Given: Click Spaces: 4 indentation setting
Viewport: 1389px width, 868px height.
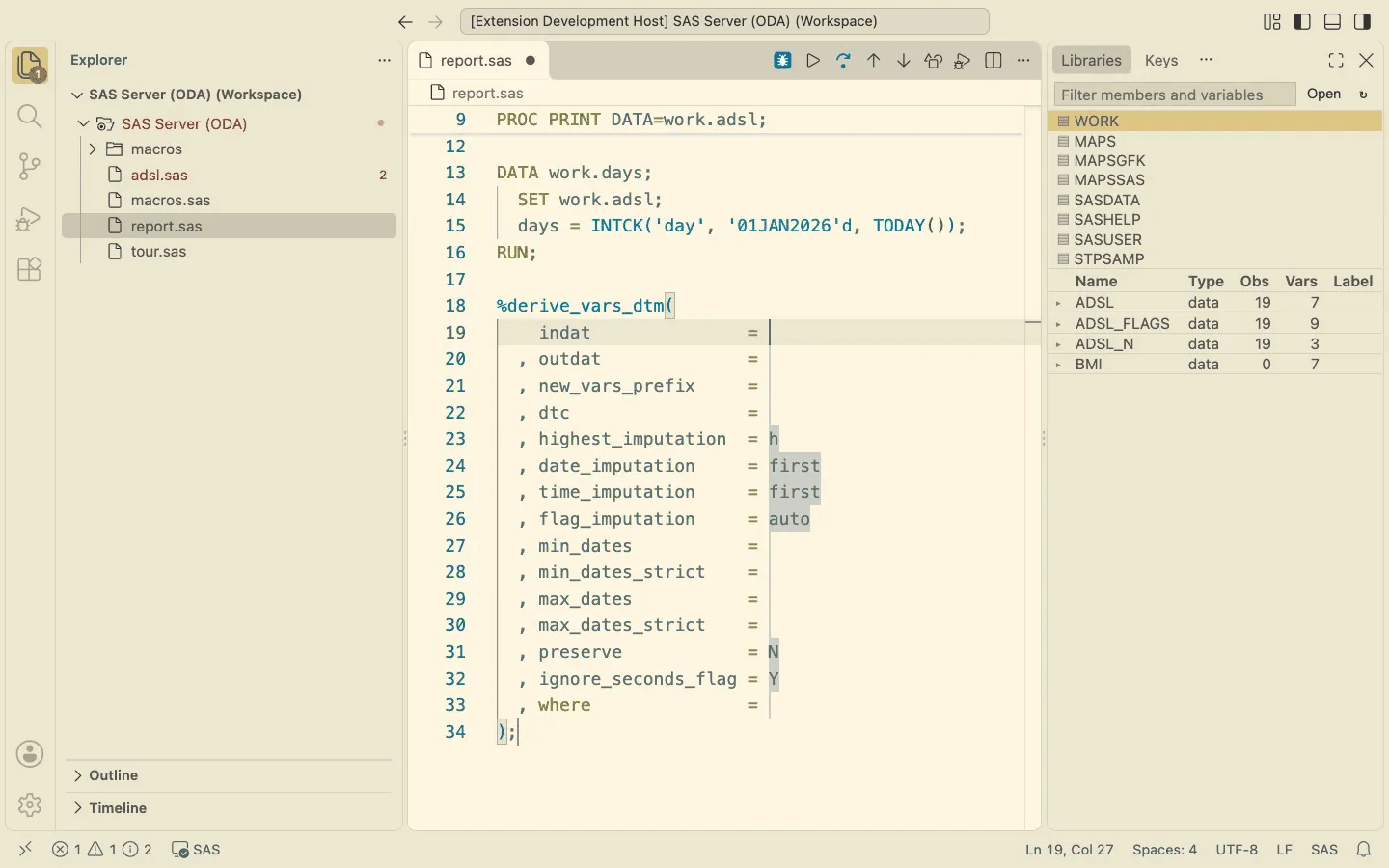Looking at the screenshot, I should (1164, 850).
